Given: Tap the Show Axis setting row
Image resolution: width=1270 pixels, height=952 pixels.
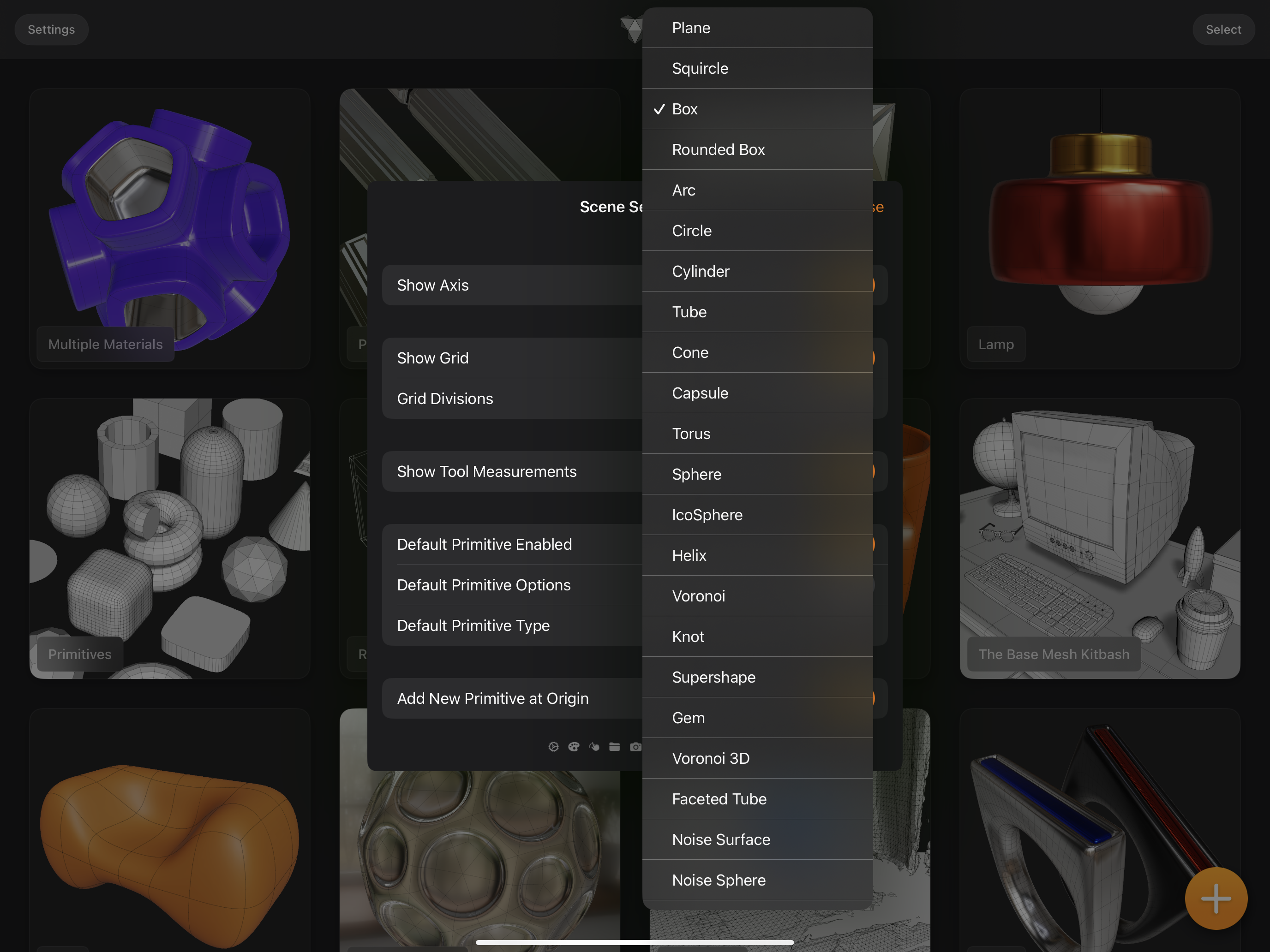Looking at the screenshot, I should point(512,285).
